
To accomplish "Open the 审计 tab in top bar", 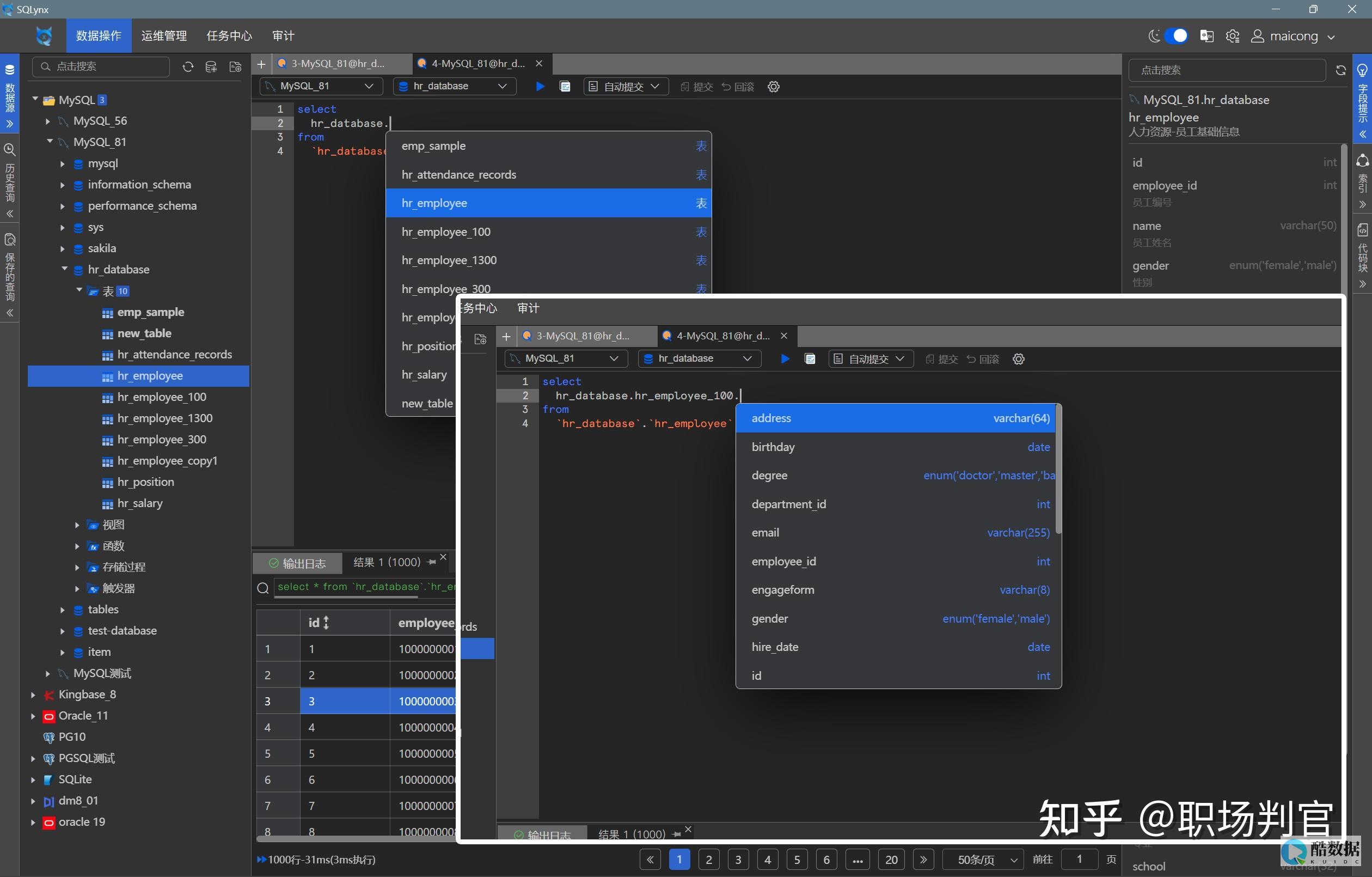I will (283, 36).
